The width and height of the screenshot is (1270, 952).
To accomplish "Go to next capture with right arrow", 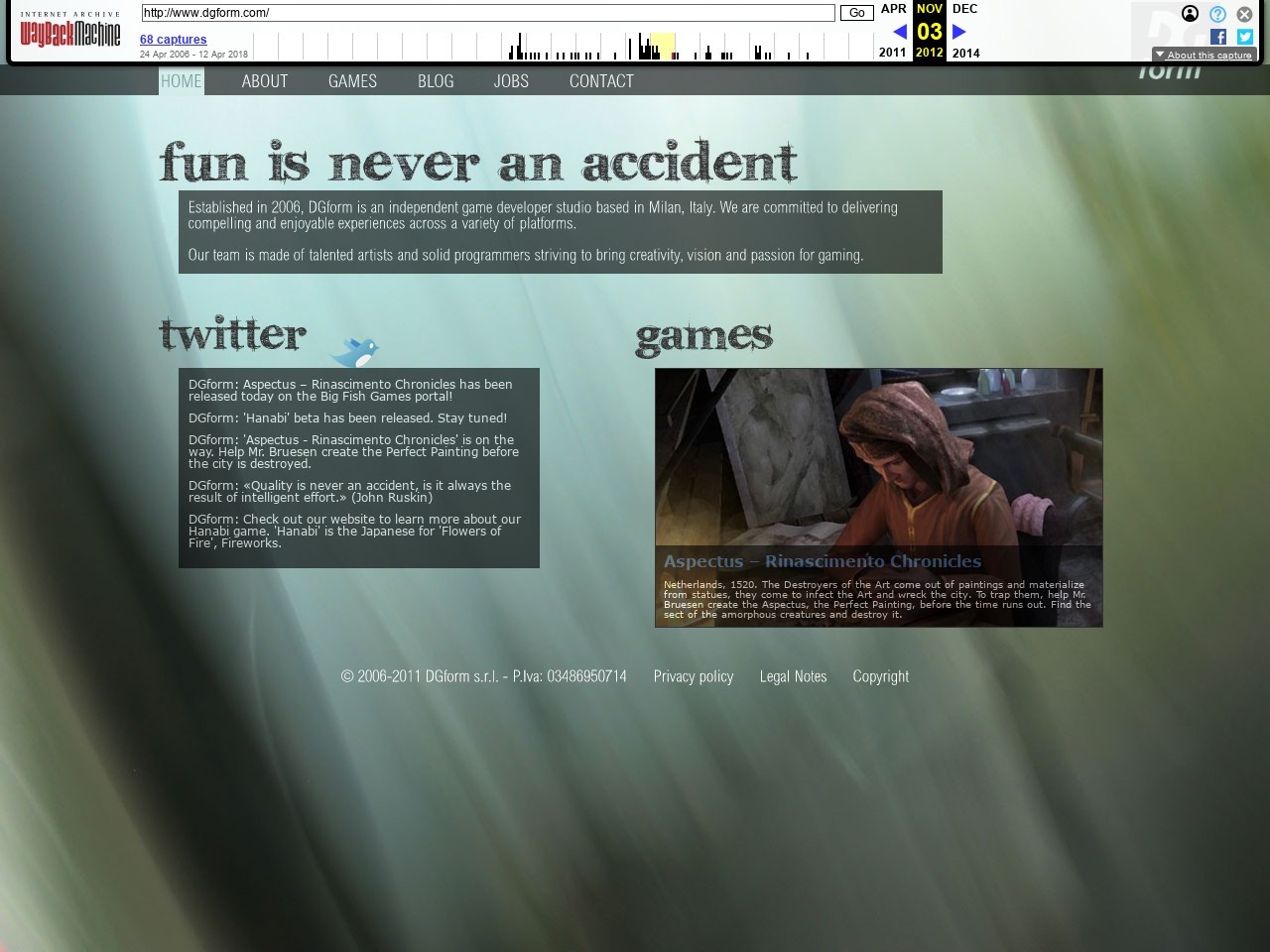I will click(x=958, y=32).
